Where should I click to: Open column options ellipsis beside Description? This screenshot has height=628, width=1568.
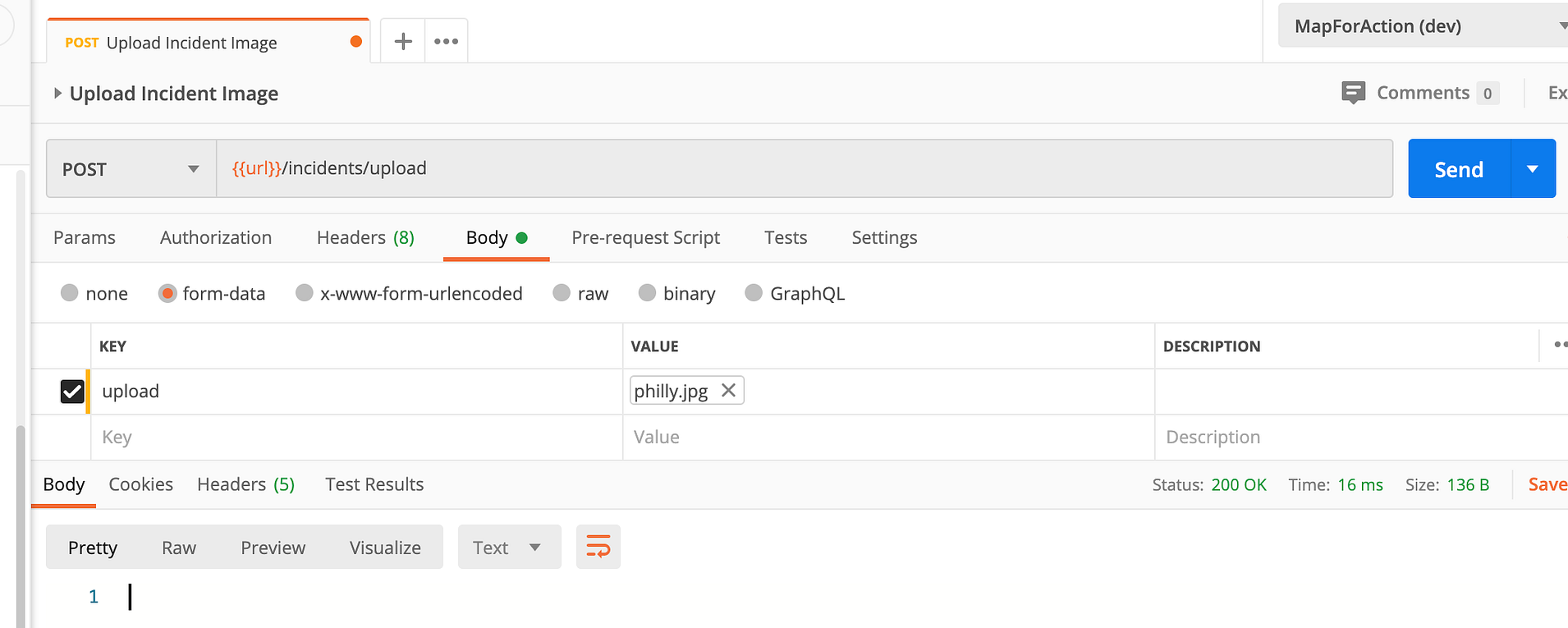click(x=1560, y=345)
